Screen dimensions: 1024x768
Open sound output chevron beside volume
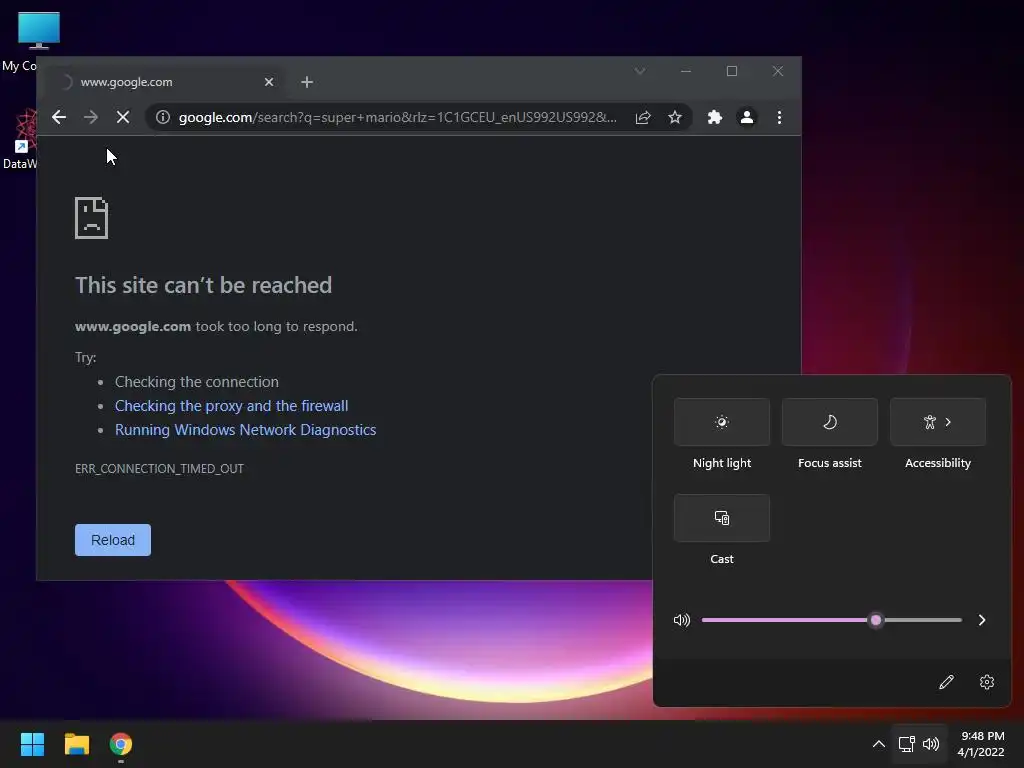point(982,620)
